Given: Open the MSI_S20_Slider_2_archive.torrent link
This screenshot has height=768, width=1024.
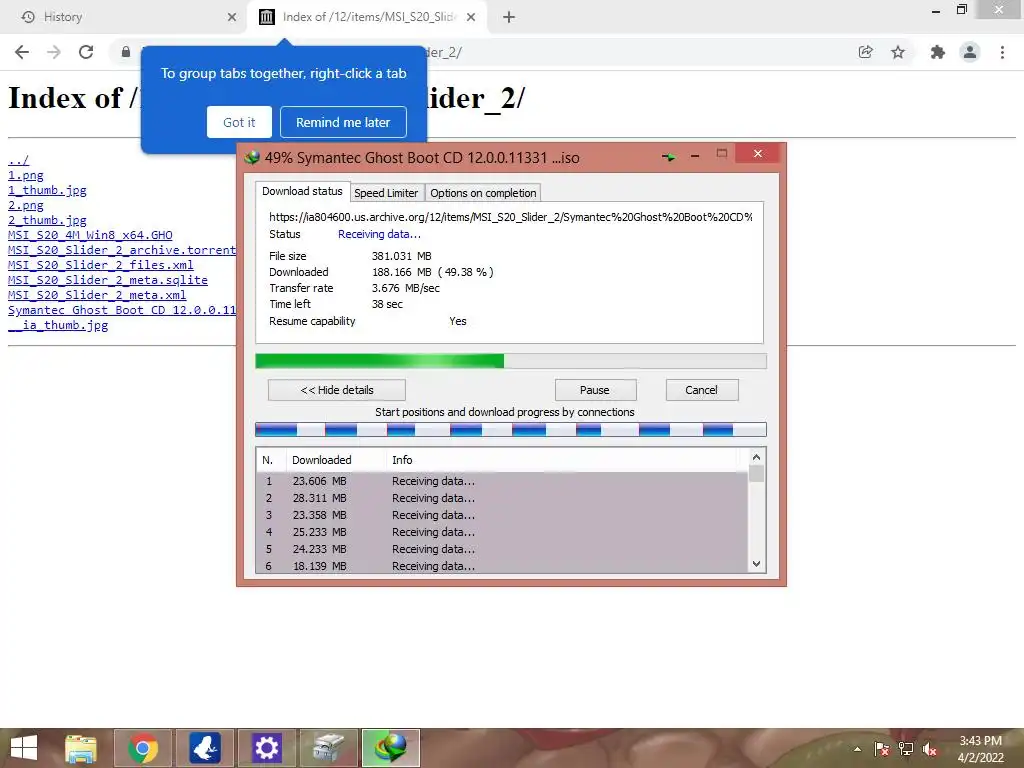Looking at the screenshot, I should click(122, 250).
